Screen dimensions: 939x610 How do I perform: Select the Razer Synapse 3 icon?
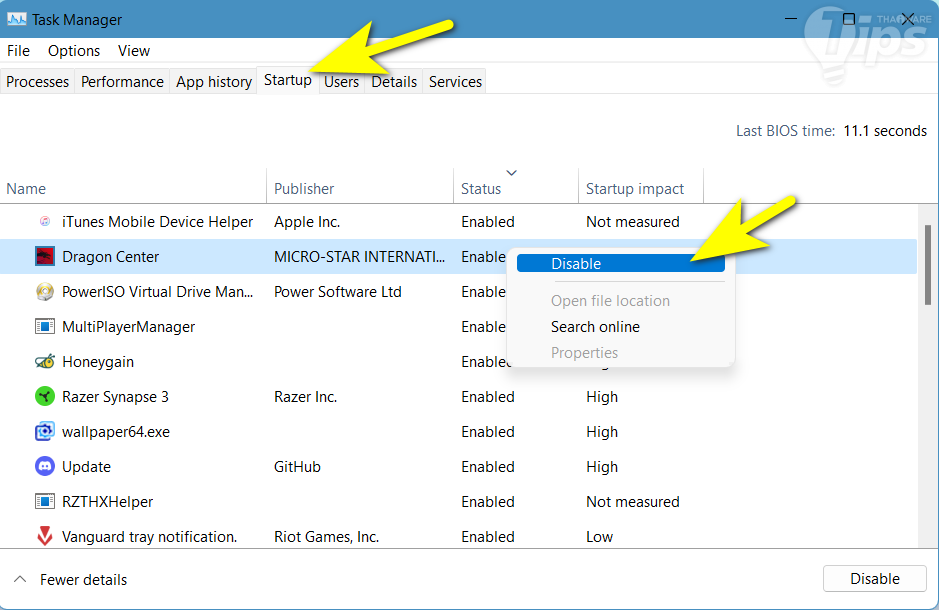44,397
